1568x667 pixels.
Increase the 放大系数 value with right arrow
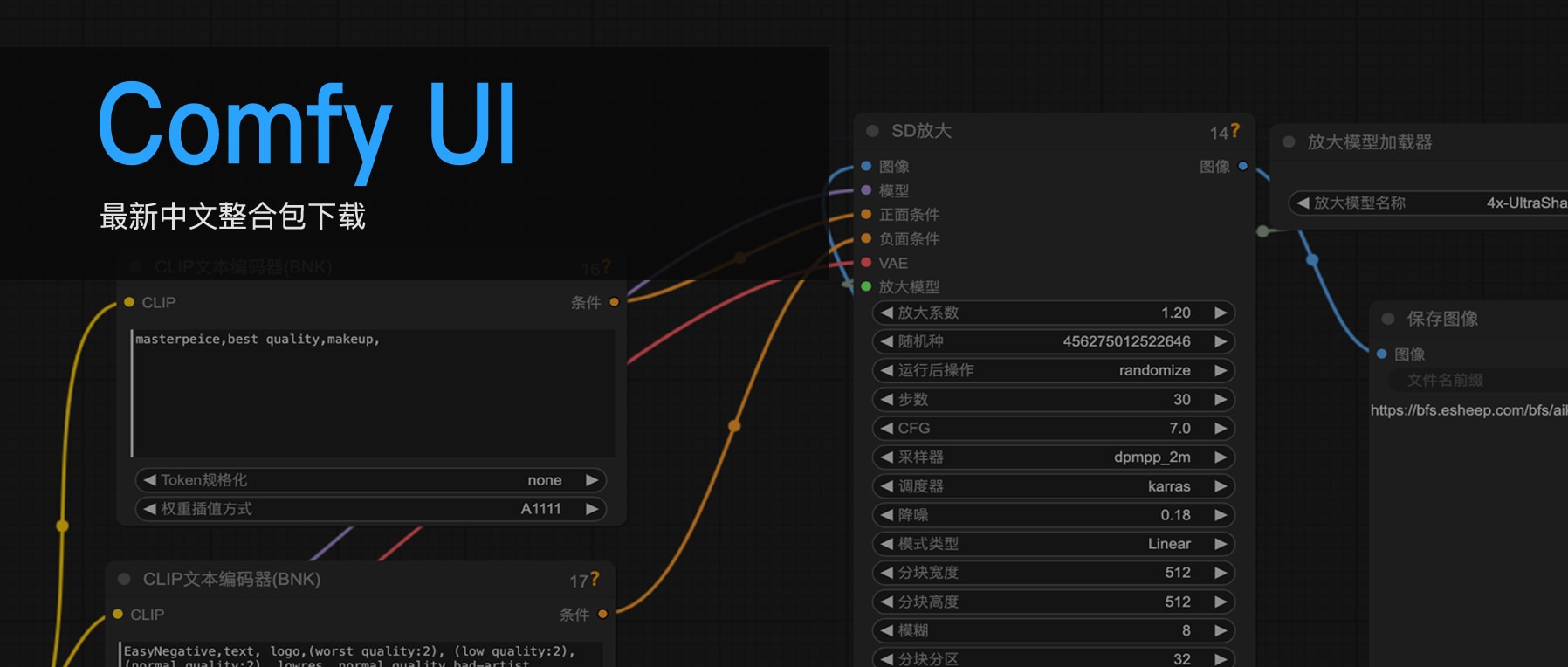tap(1221, 313)
